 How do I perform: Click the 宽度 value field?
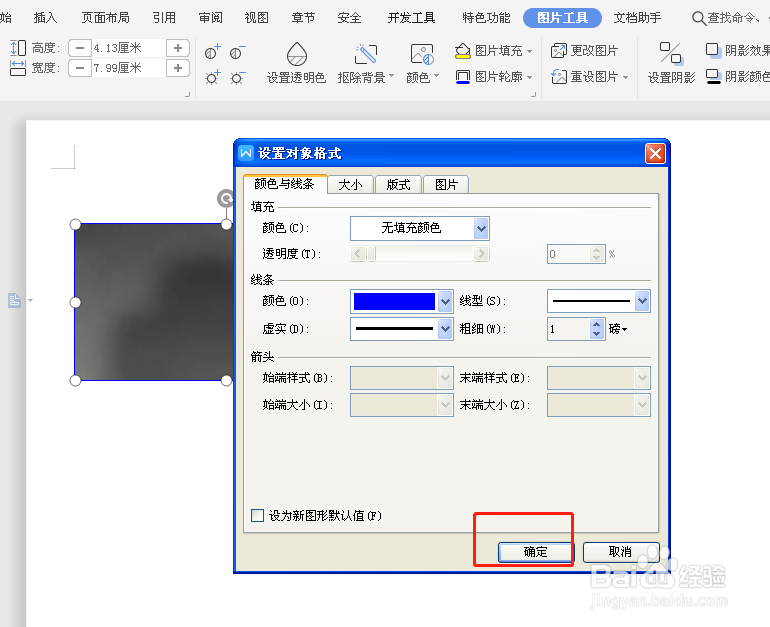coord(129,68)
